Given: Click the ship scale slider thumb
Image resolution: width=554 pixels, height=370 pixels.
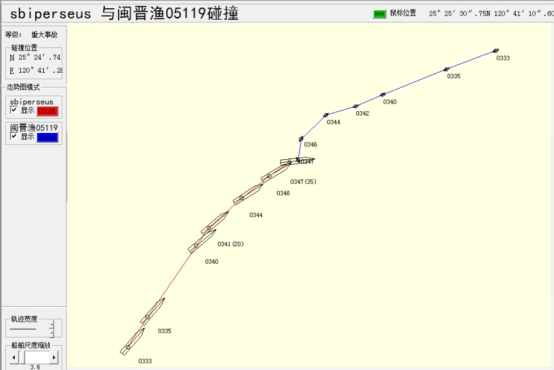Looking at the screenshot, I should pos(22,358).
